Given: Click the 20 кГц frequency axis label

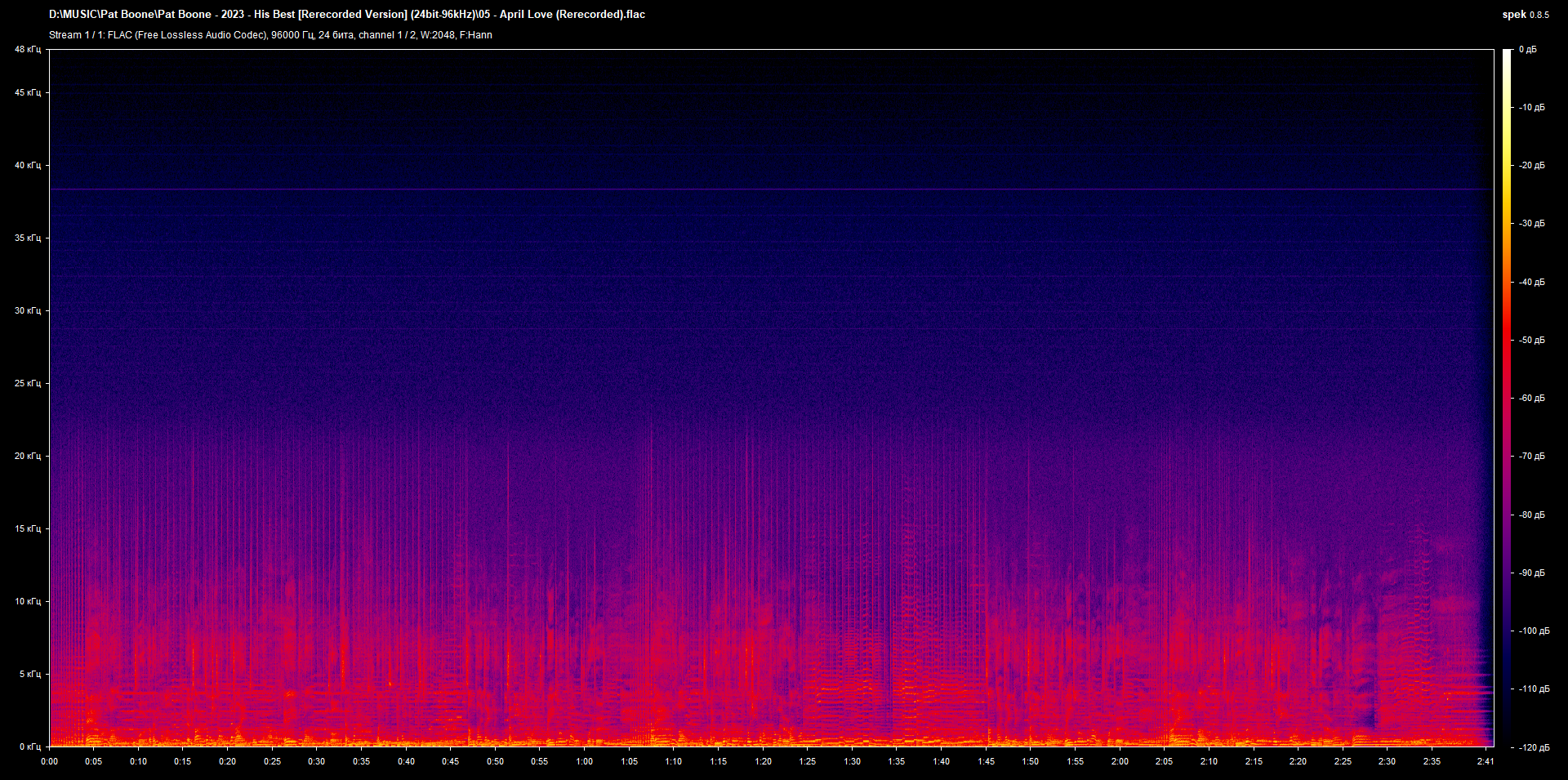Looking at the screenshot, I should tap(27, 457).
